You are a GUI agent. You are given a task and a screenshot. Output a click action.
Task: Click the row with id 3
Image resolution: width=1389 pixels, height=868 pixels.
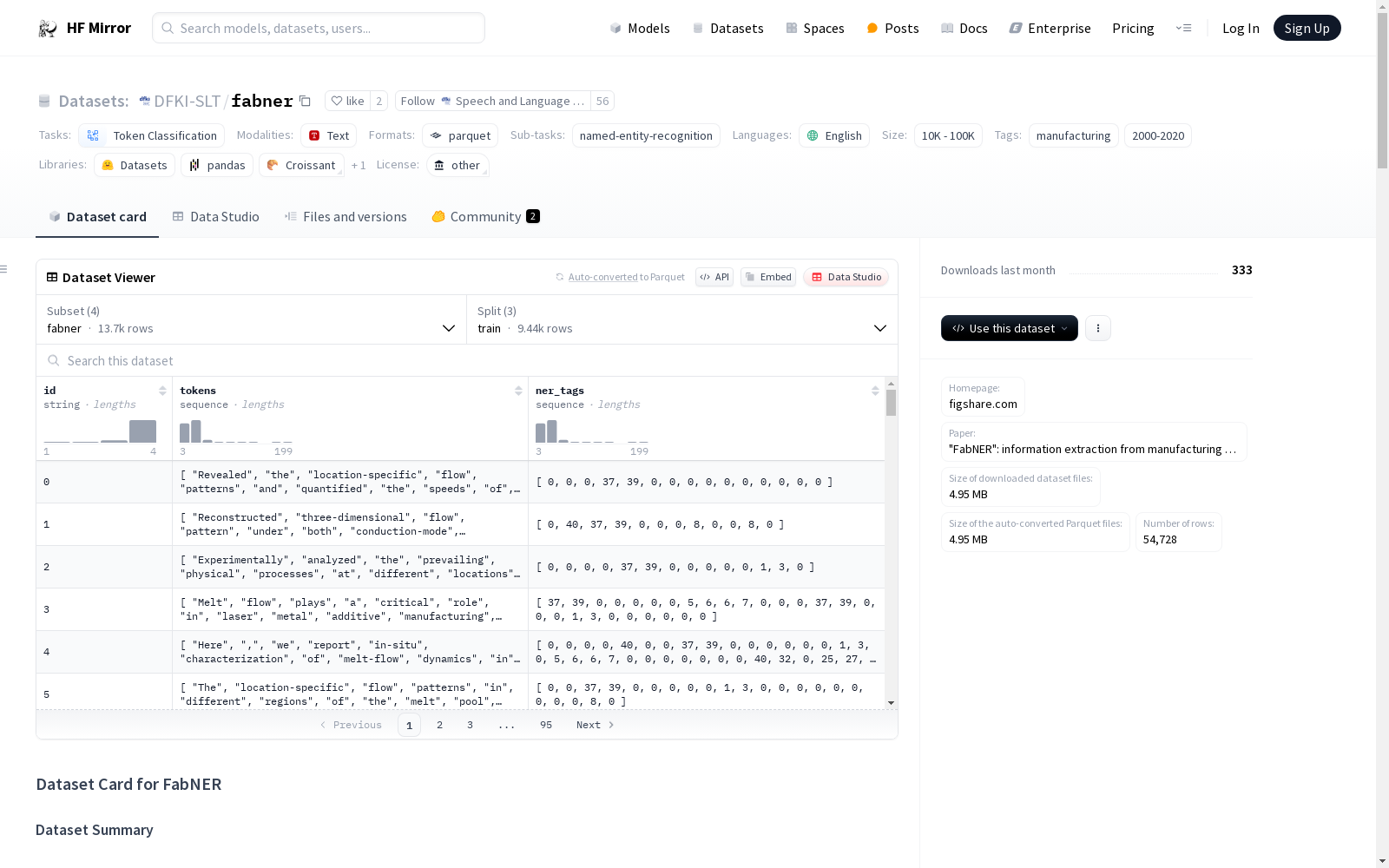[460, 609]
